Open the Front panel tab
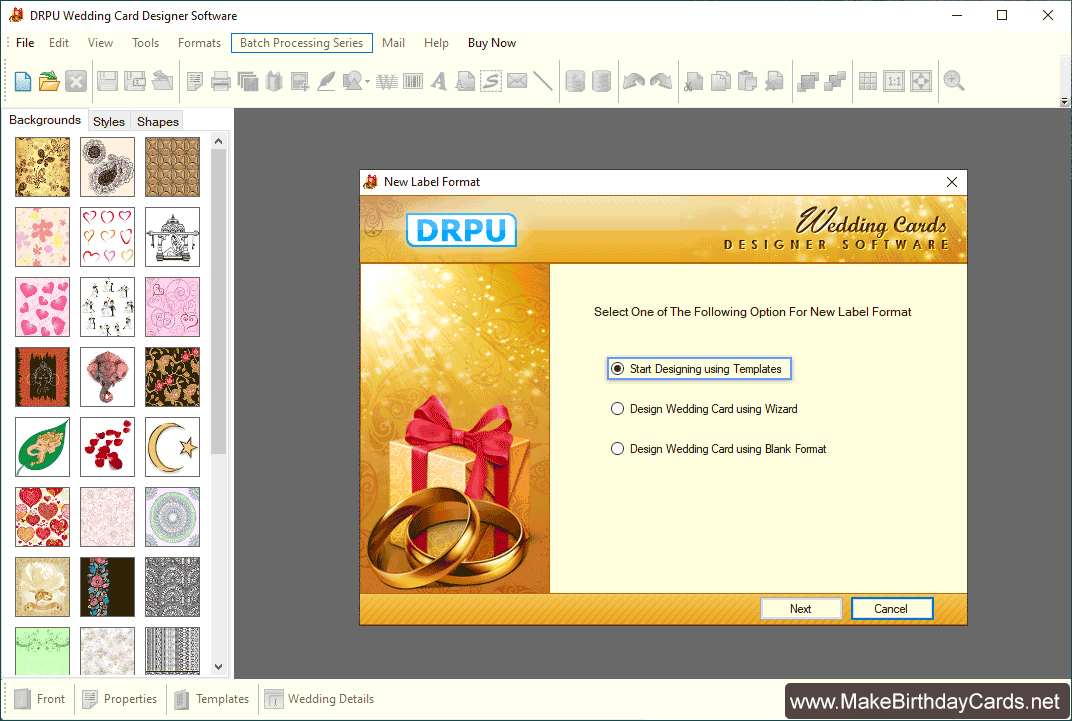The height and width of the screenshot is (721, 1072). pyautogui.click(x=40, y=698)
